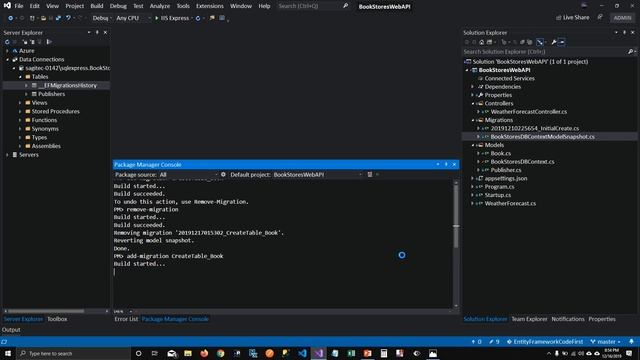Clear the Package Manager Console output
The height and width of the screenshot is (360, 640).
[370, 174]
